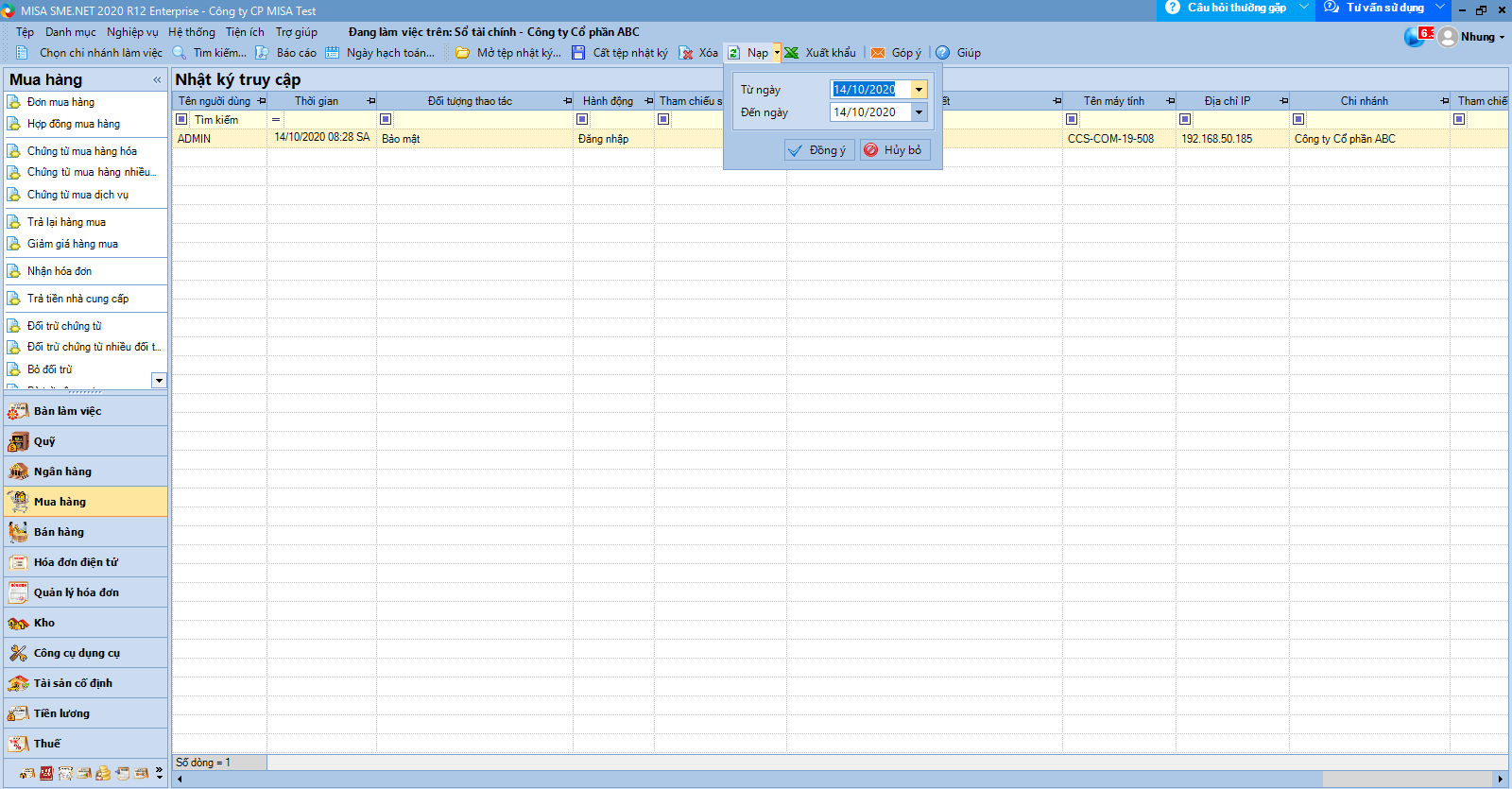
Task: Click the Xóa delete icon in toolbar
Action: pos(686,53)
